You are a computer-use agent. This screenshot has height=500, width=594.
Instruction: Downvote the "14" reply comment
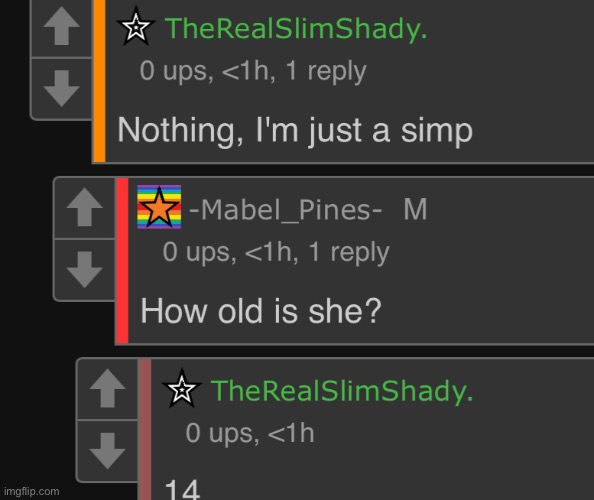[x=108, y=451]
